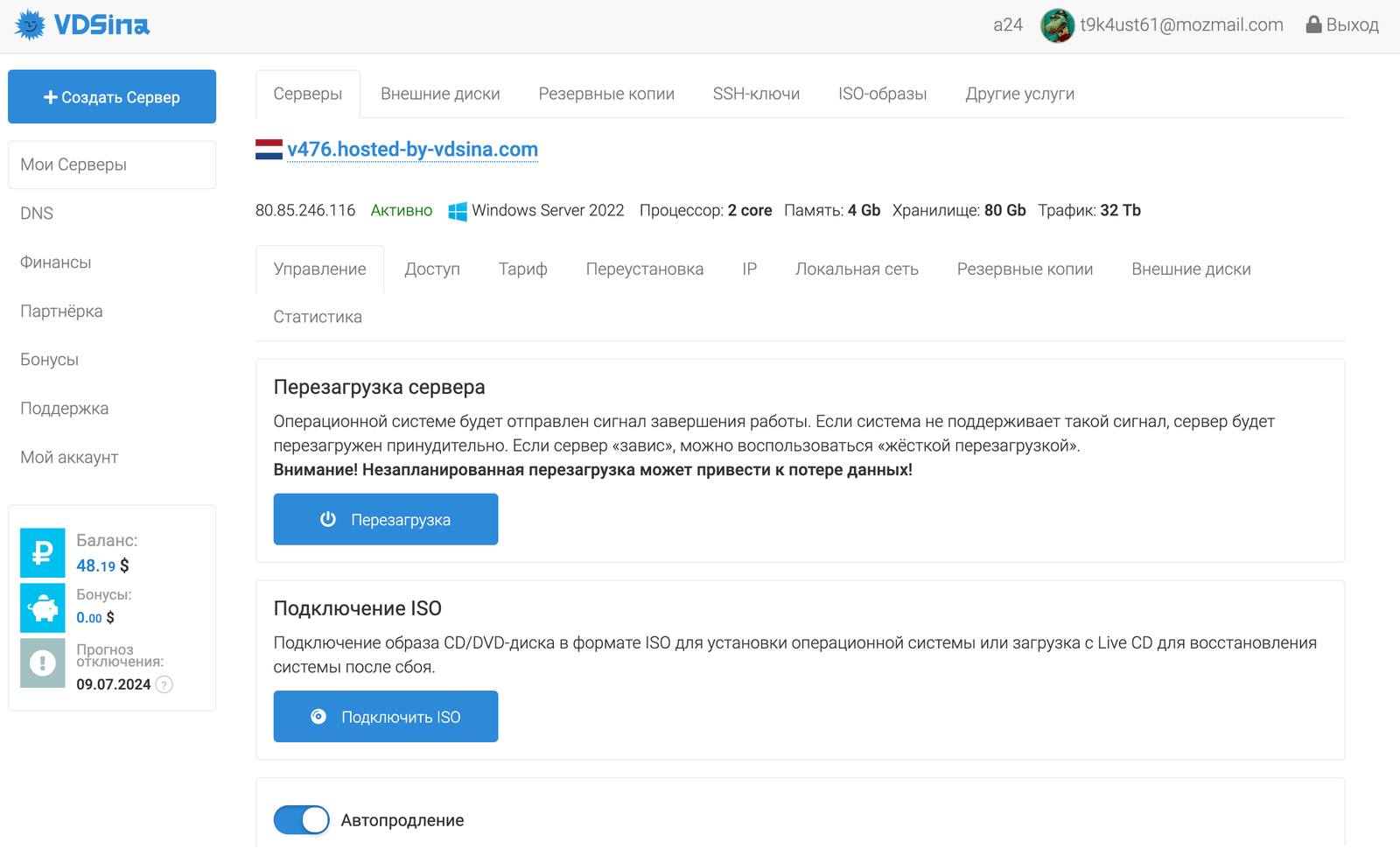Click the piggy bank bonuses icon

tap(43, 607)
